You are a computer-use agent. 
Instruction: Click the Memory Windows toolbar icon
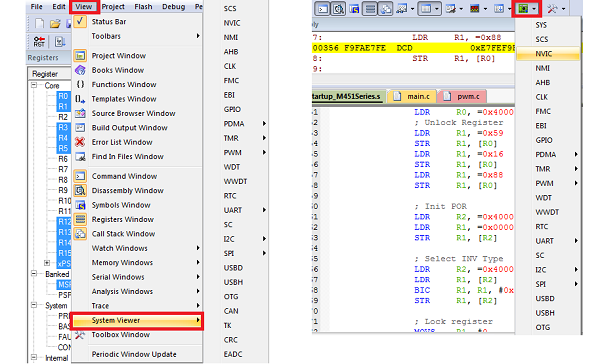click(426, 8)
